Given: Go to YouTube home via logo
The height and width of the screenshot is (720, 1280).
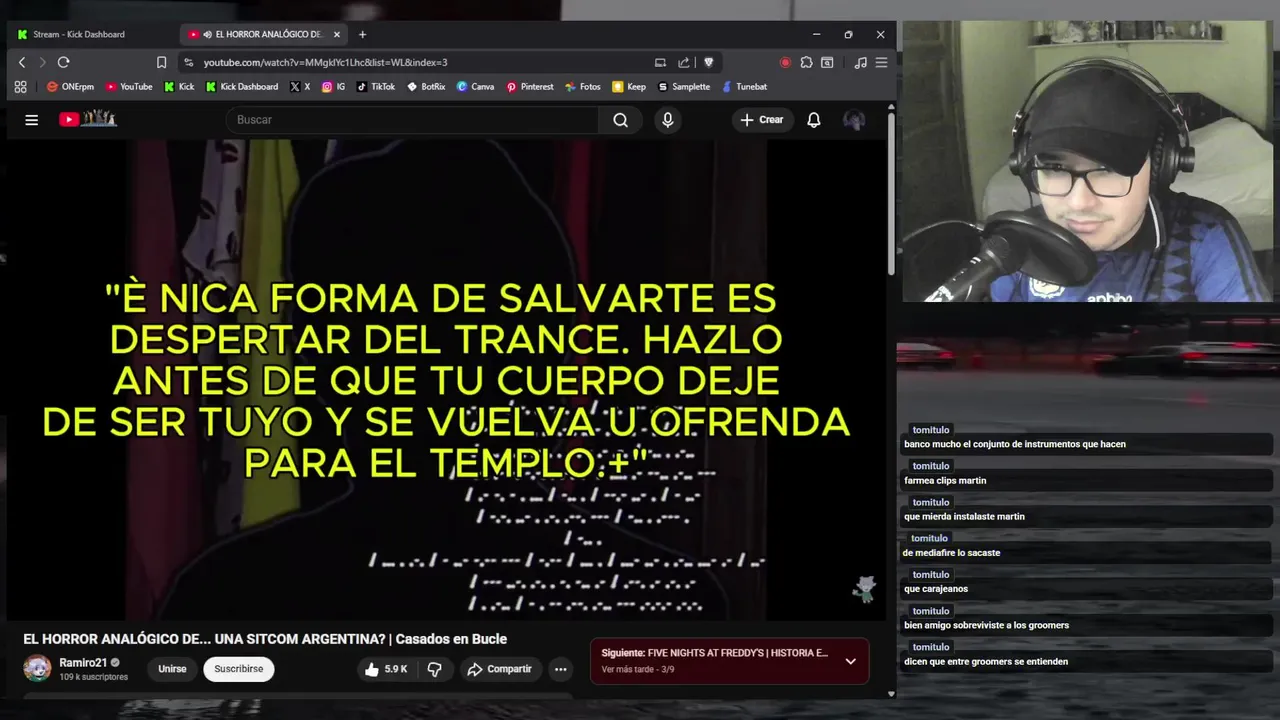Looking at the screenshot, I should coord(88,119).
